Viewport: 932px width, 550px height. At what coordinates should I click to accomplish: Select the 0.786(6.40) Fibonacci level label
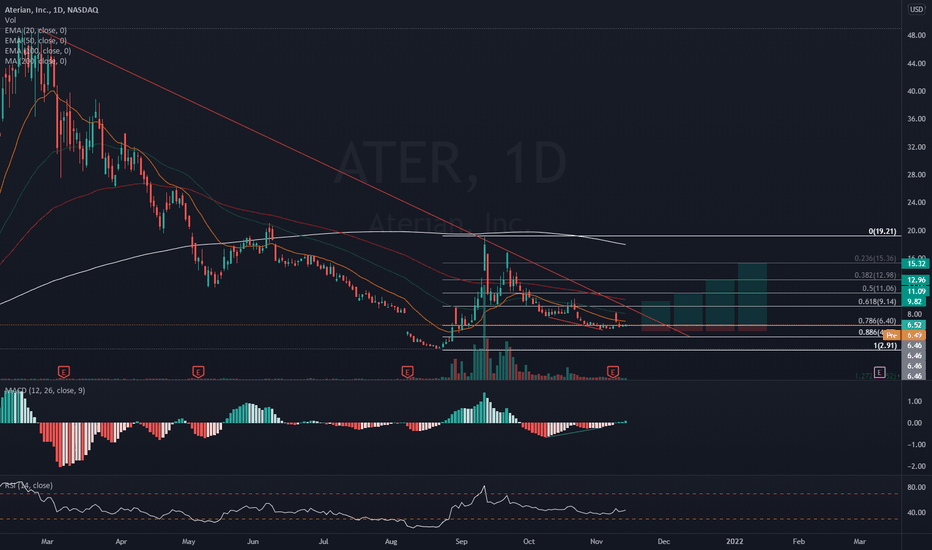pos(877,320)
